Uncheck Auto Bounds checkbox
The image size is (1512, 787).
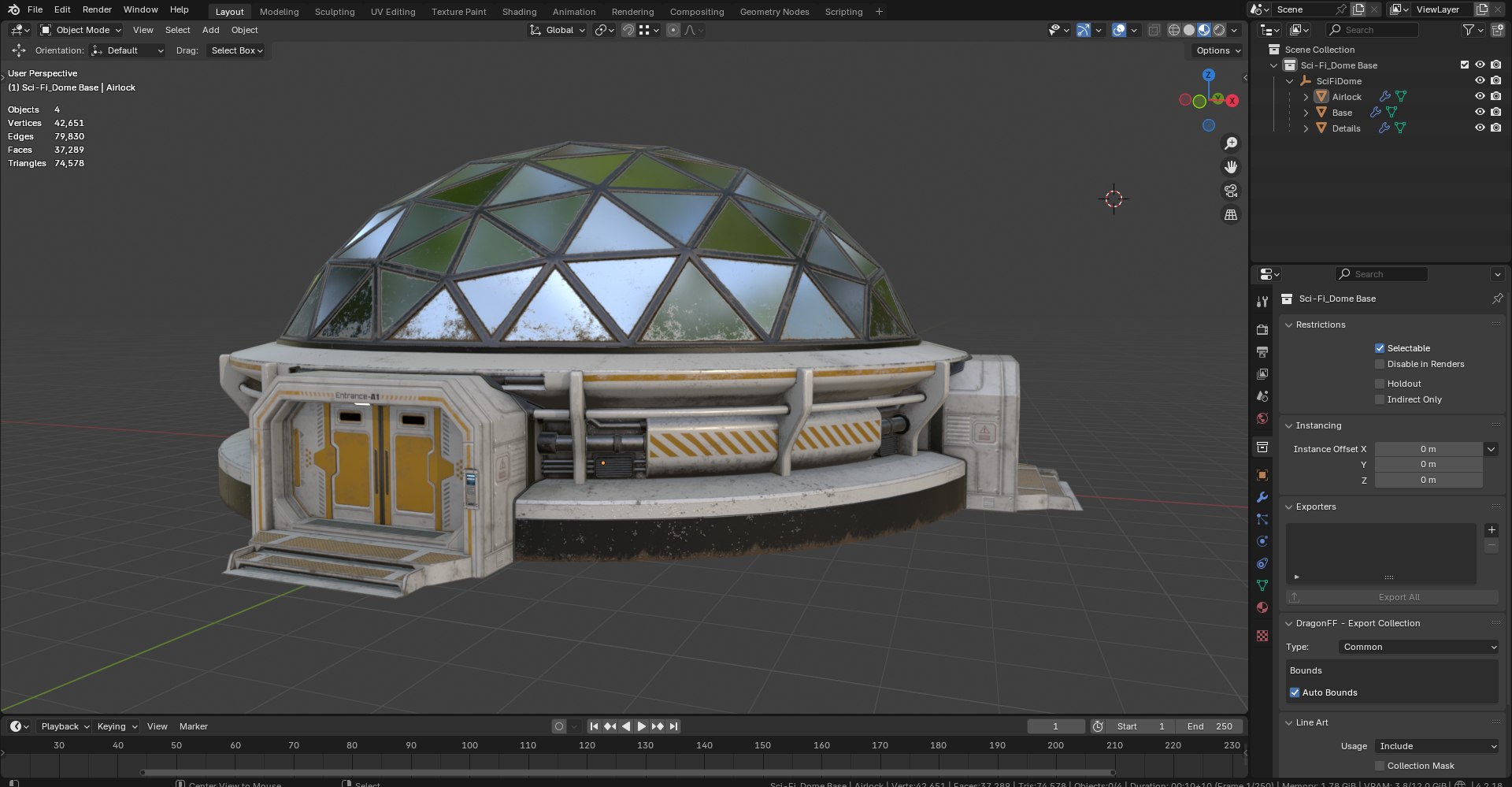[x=1295, y=692]
